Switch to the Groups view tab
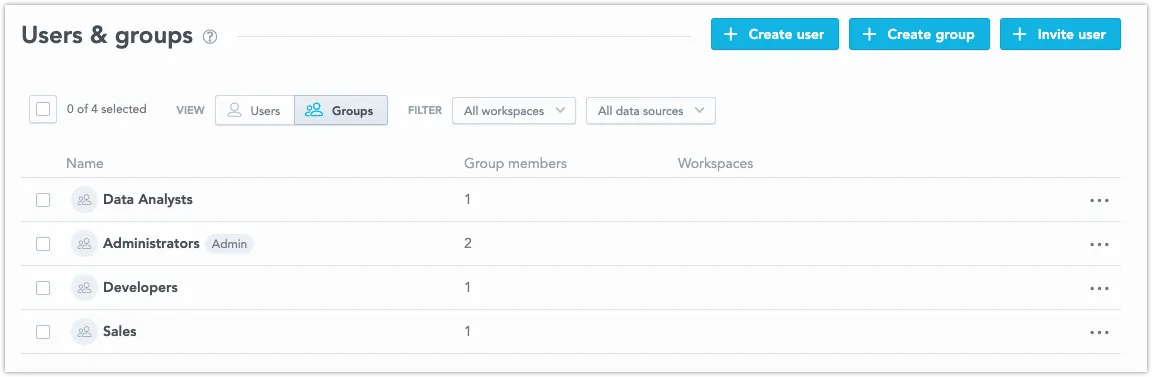Viewport: 1152px width, 377px height. 341,111
